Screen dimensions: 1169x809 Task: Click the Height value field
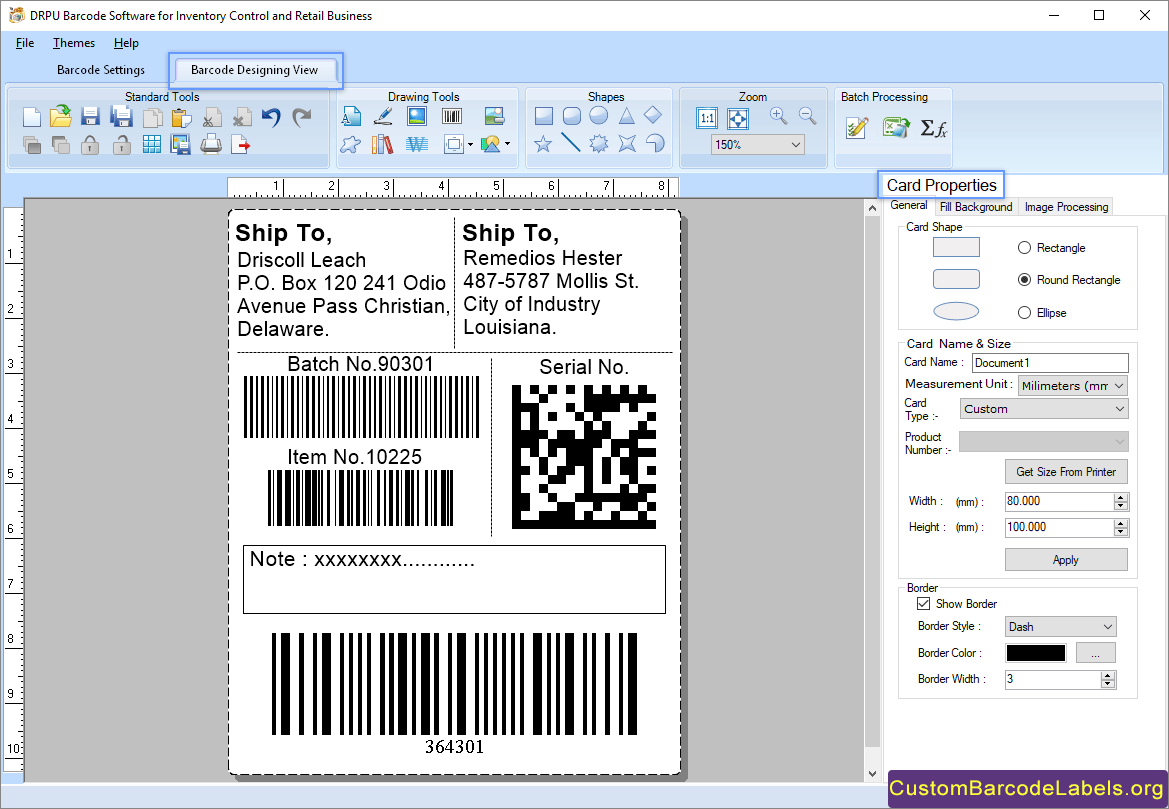(x=1059, y=527)
